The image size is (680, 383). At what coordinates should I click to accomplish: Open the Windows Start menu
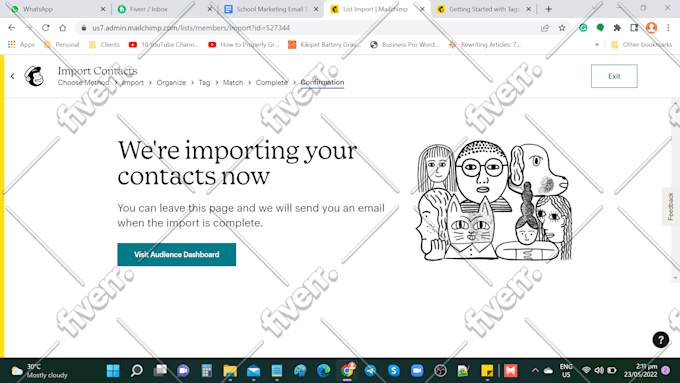[113, 370]
